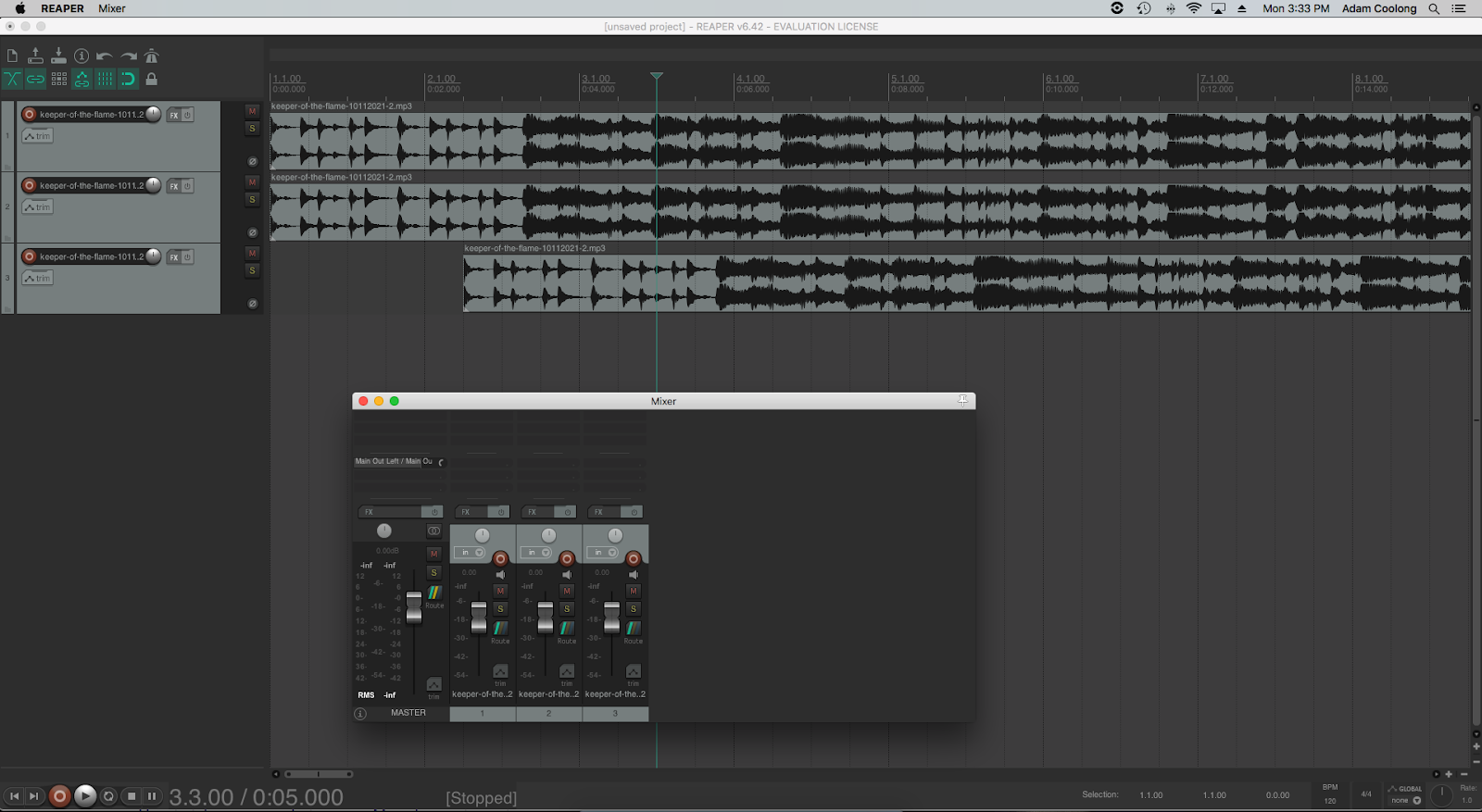1482x812 pixels.
Task: Toggle grid lines toolbar icon
Action: pyautogui.click(x=105, y=79)
